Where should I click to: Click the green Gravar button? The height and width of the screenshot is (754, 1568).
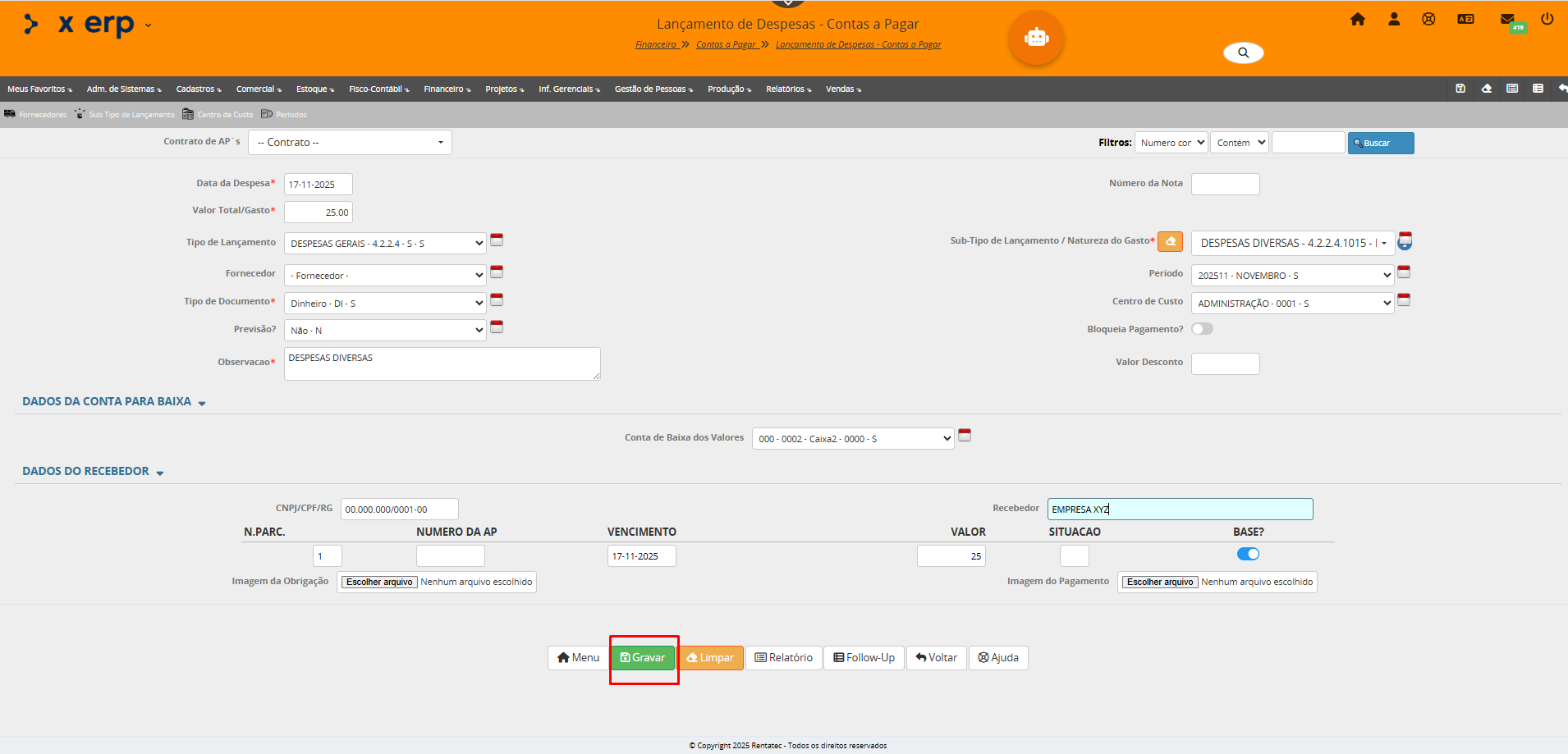[643, 658]
